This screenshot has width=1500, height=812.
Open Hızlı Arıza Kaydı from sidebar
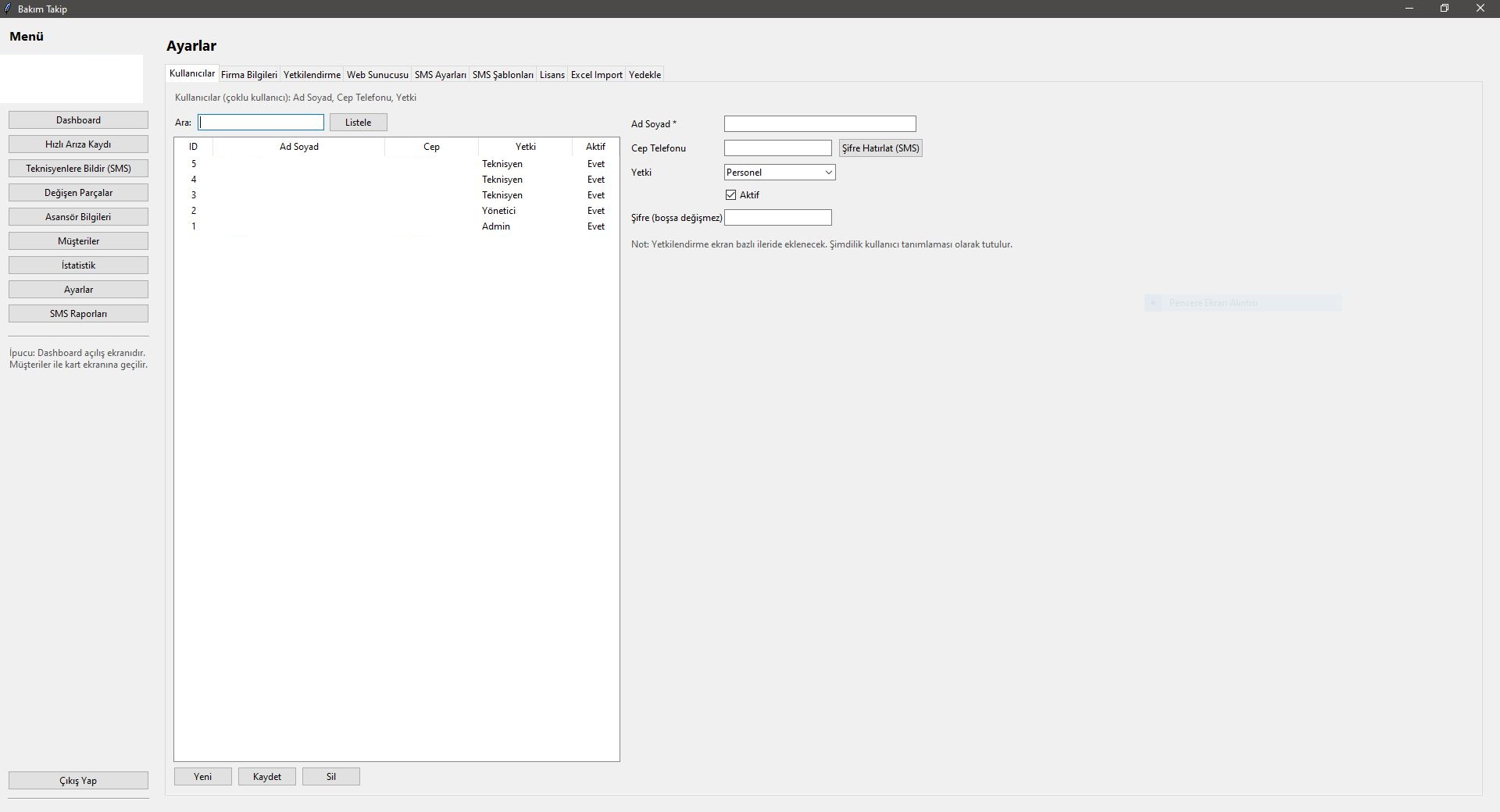[x=78, y=144]
